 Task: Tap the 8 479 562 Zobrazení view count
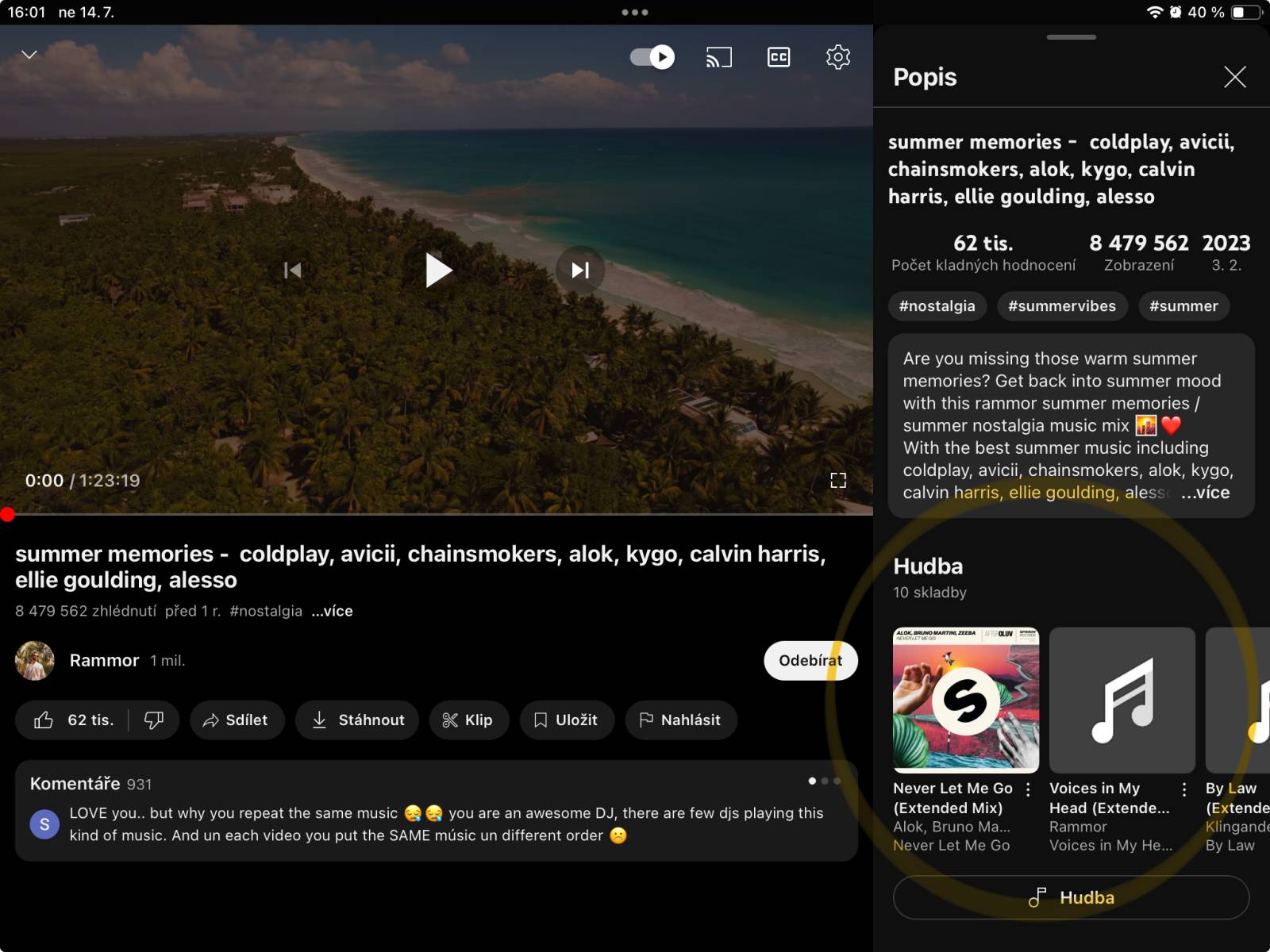(x=1139, y=252)
